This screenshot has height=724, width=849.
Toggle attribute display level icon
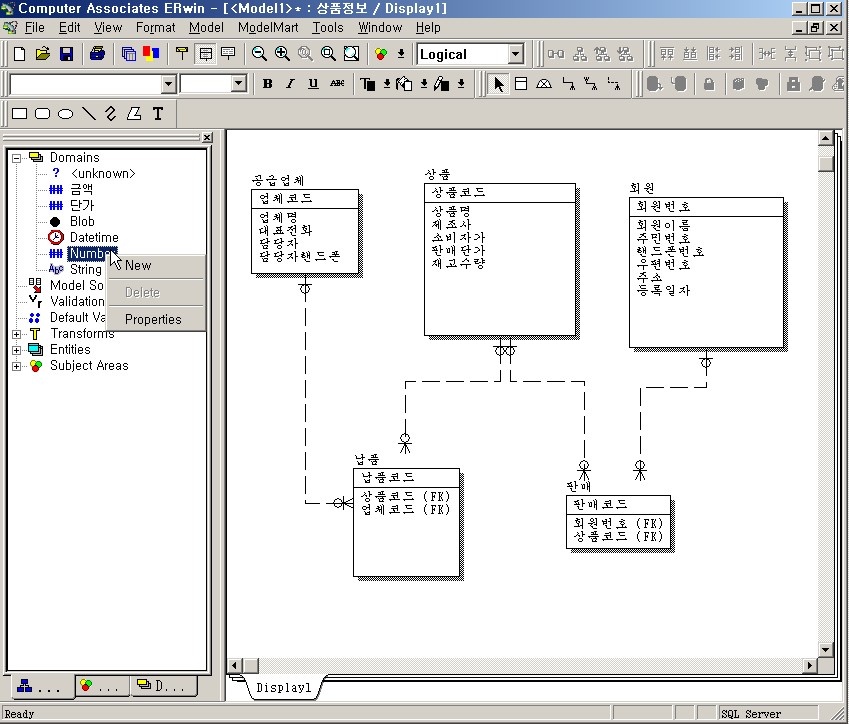(206, 54)
